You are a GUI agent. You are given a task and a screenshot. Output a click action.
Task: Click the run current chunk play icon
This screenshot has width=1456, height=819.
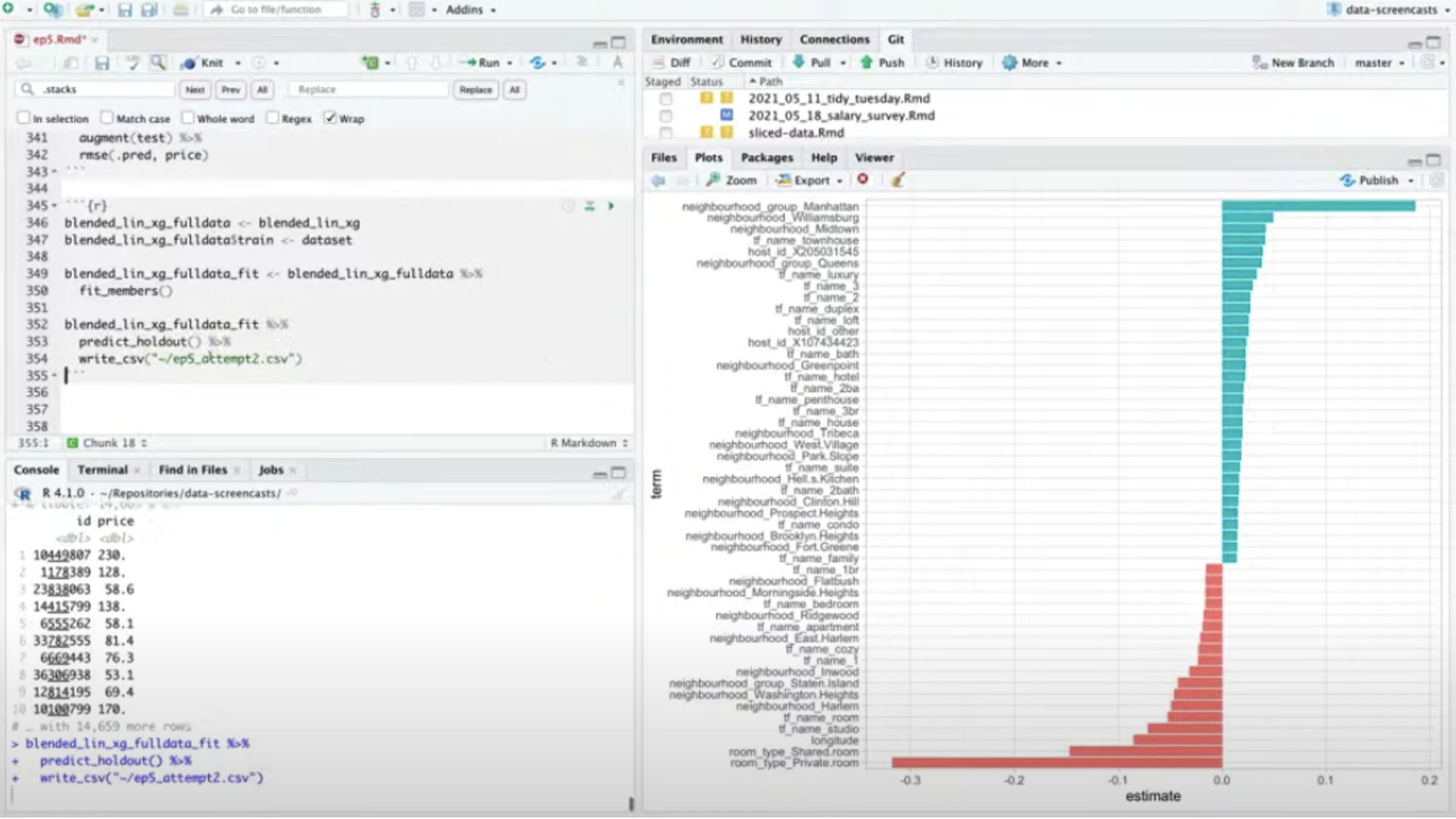(x=611, y=206)
